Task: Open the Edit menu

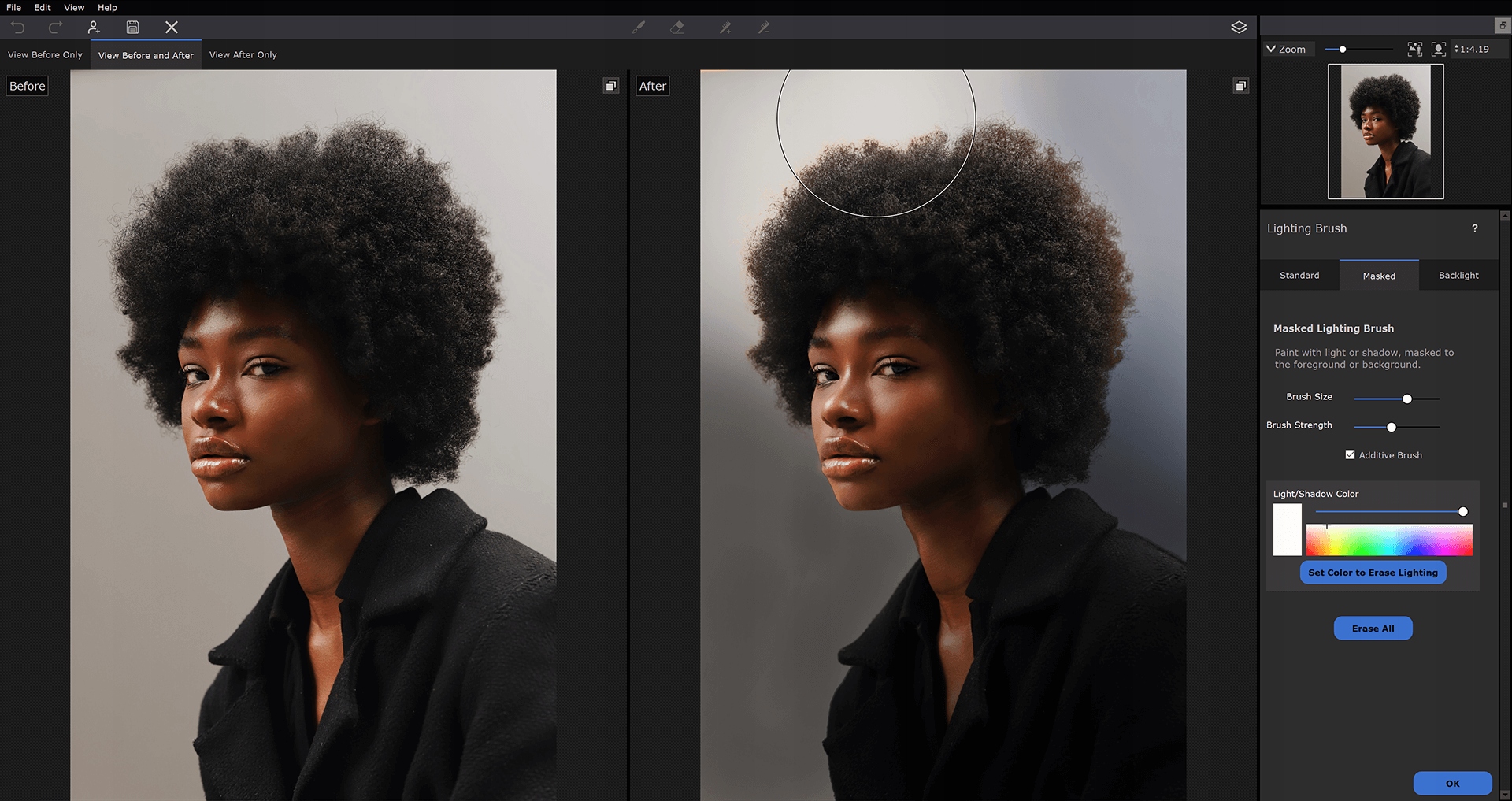Action: point(43,7)
